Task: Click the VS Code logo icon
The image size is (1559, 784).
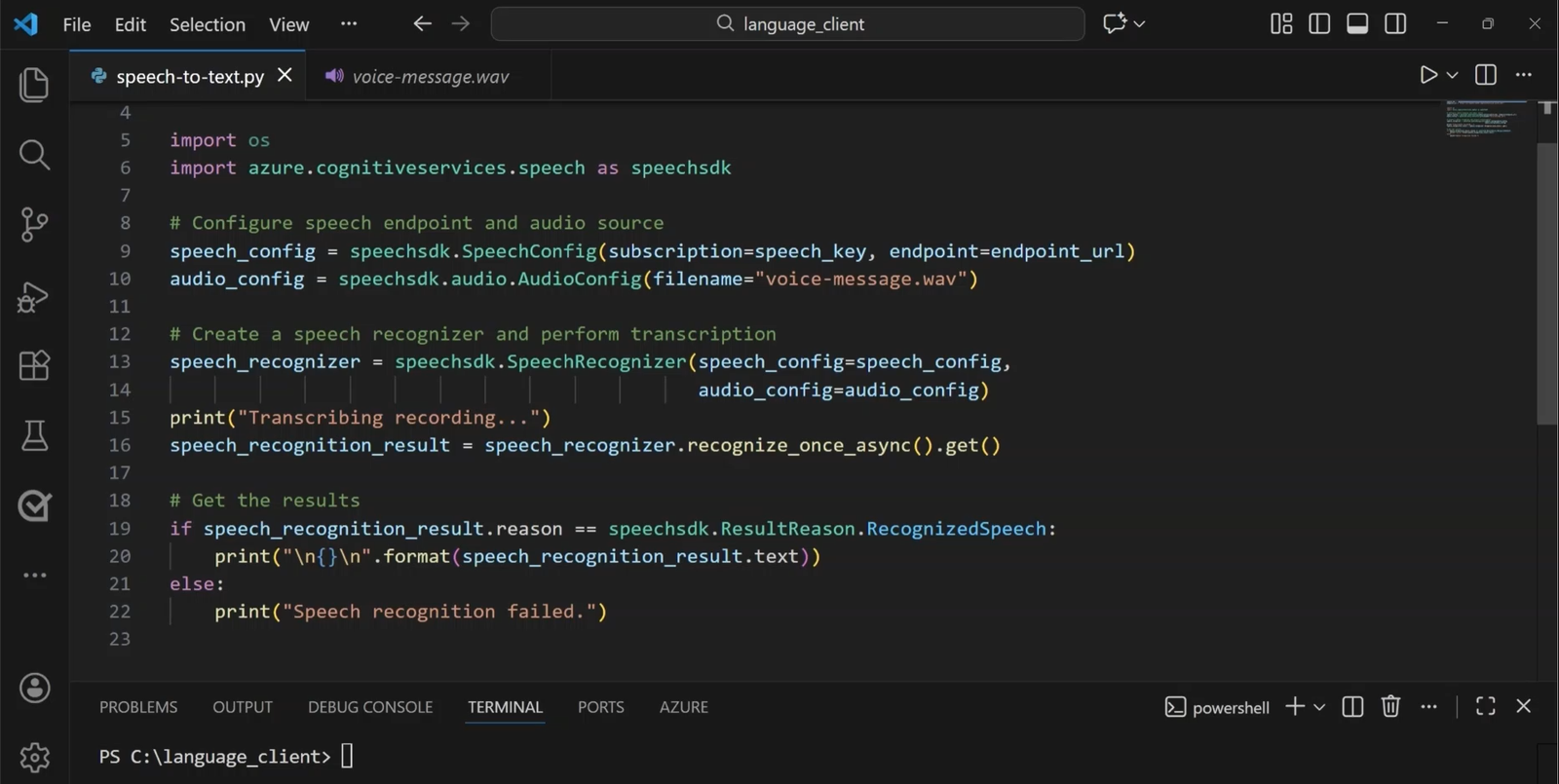Action: [26, 24]
